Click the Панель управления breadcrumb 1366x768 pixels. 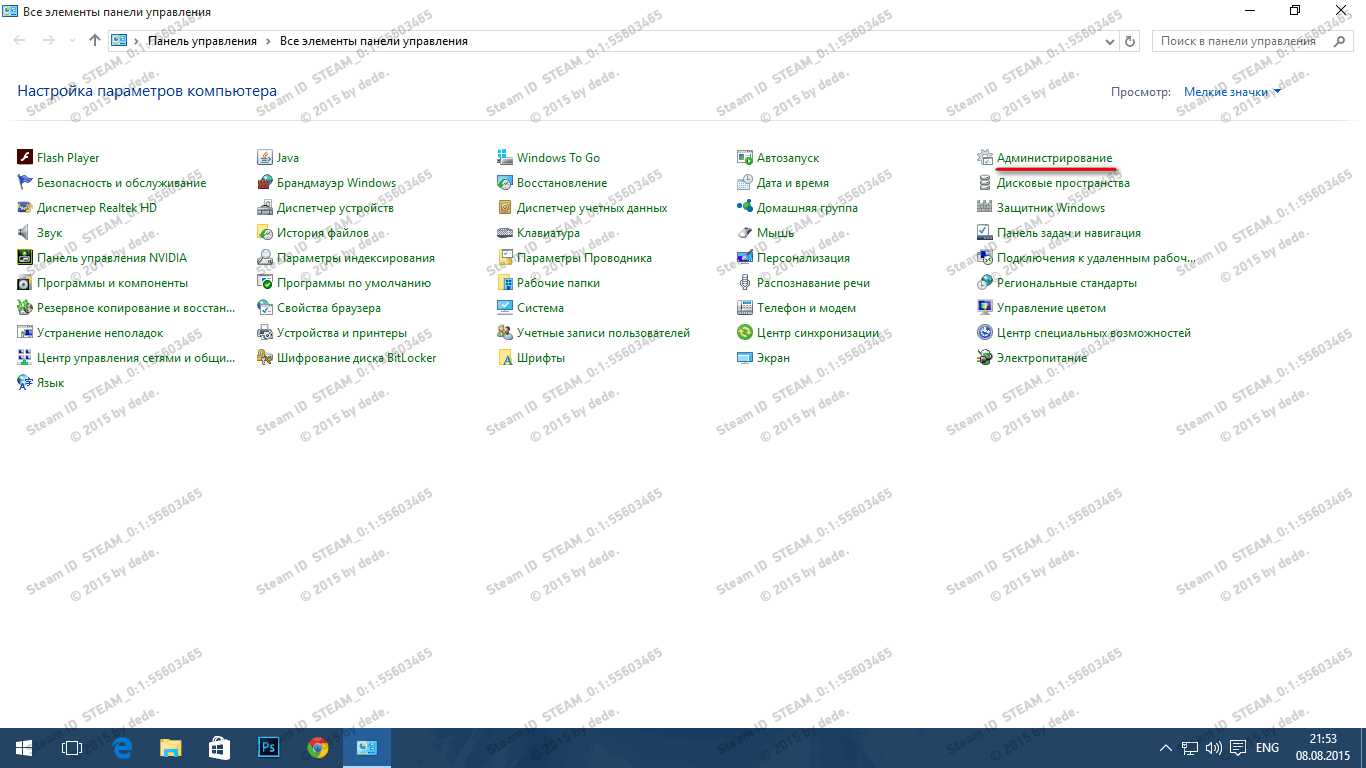202,41
